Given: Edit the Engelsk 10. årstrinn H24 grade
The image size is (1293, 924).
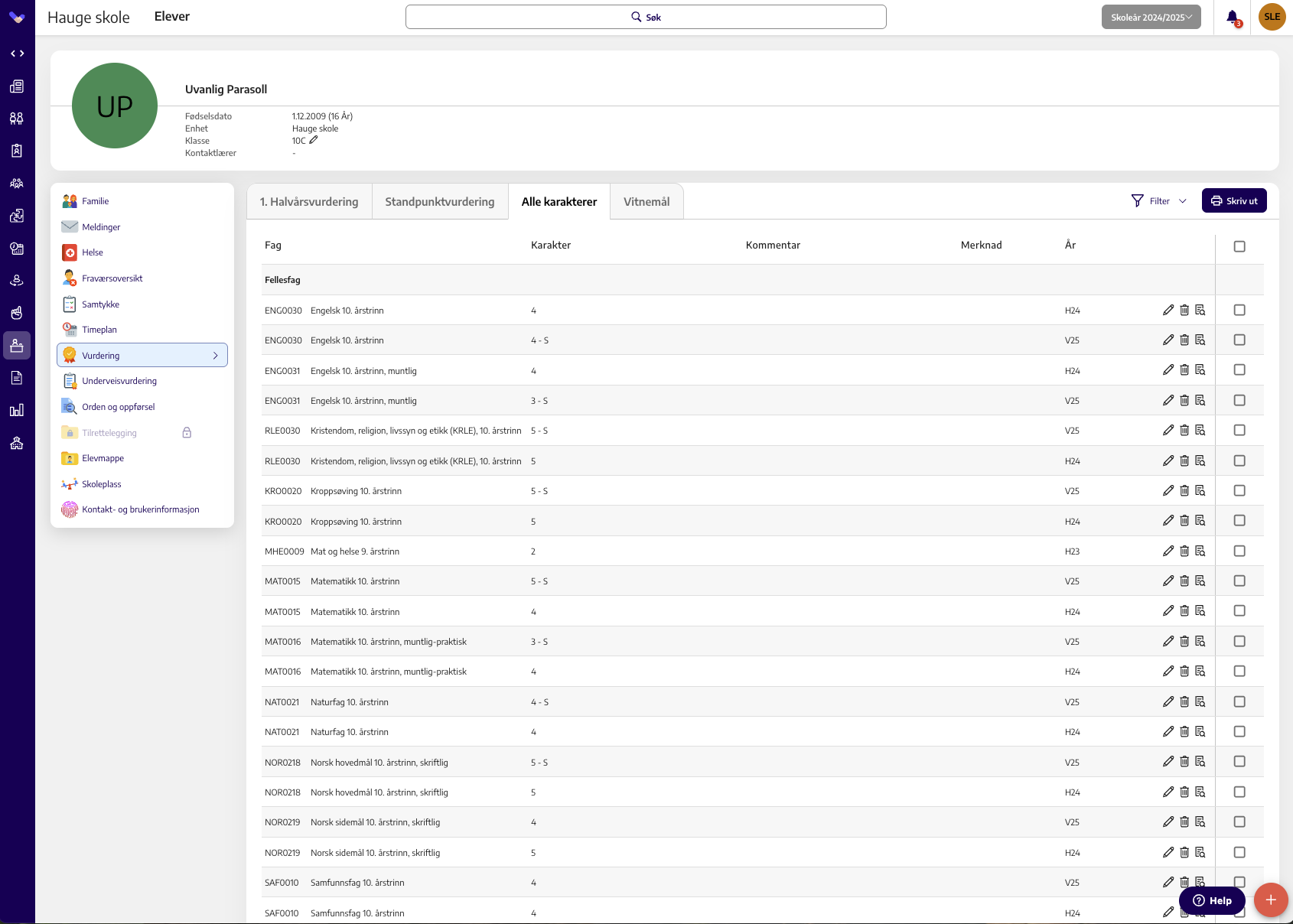Looking at the screenshot, I should (1168, 310).
